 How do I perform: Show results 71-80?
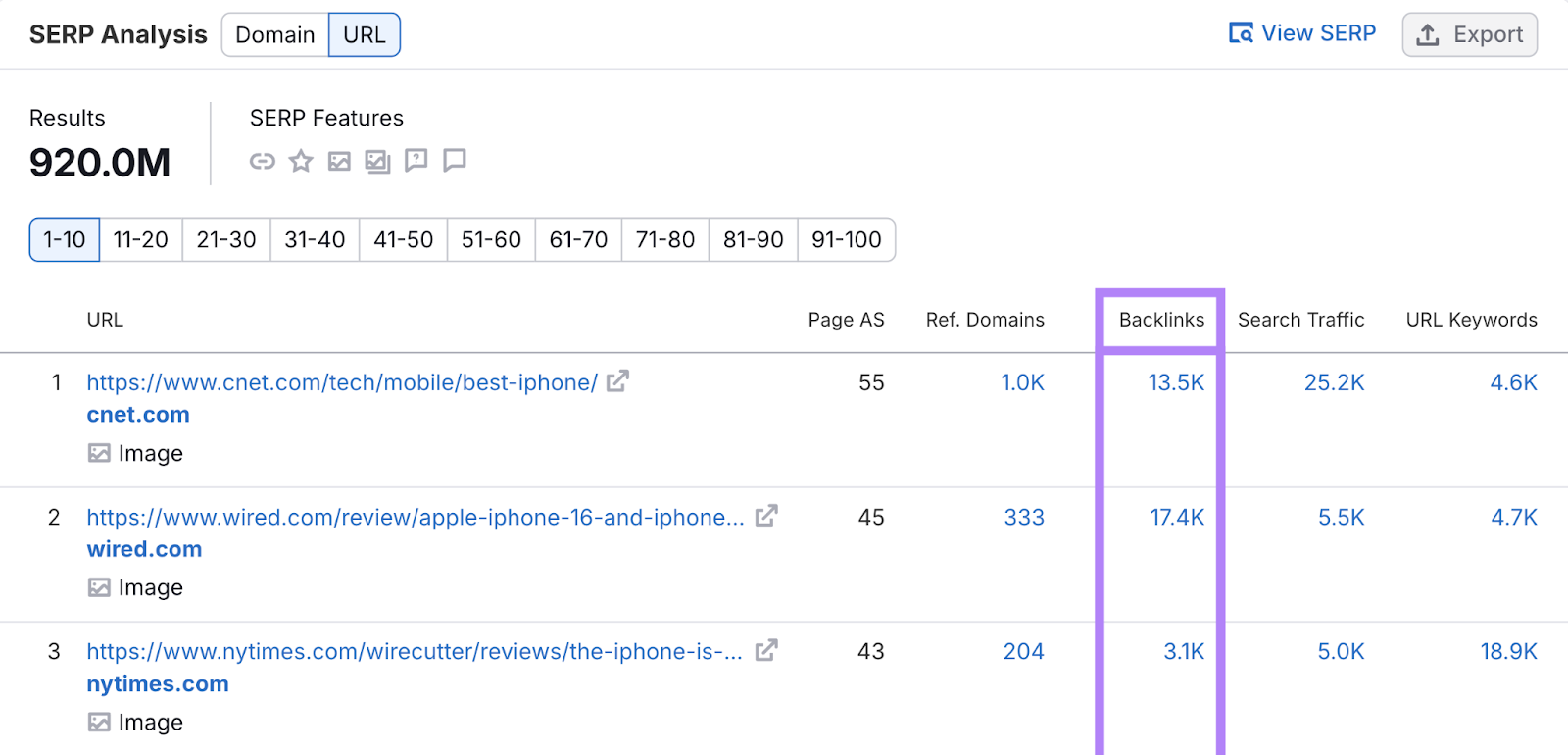coord(665,239)
